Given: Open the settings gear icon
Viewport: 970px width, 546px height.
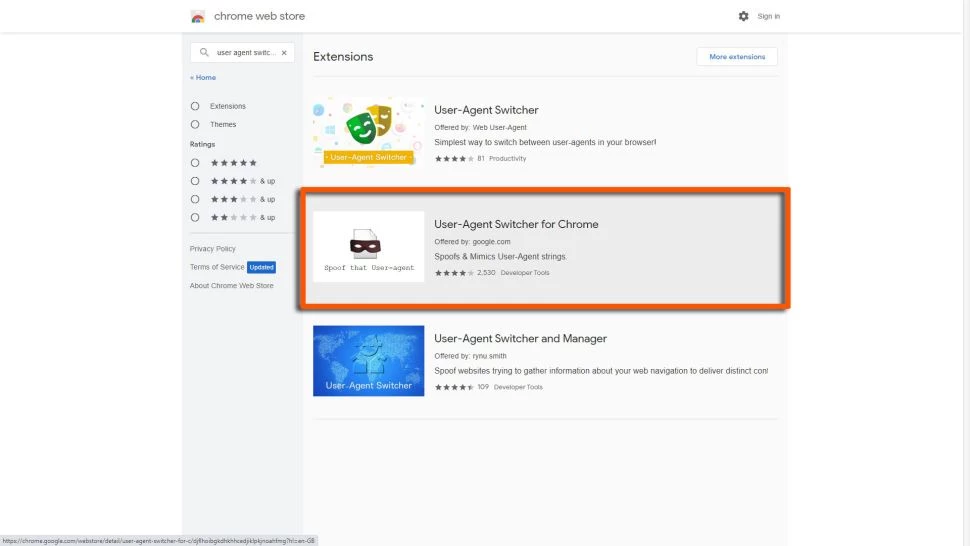Looking at the screenshot, I should click(743, 16).
